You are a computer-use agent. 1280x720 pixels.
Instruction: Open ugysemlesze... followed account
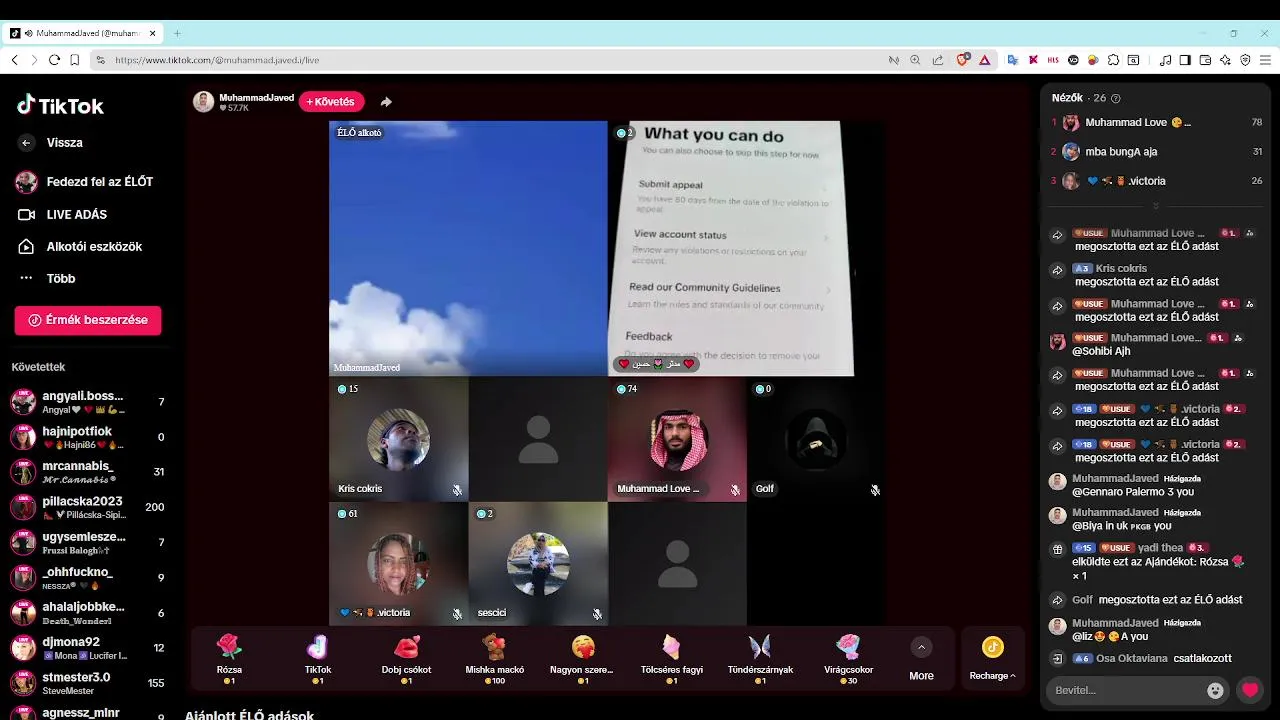[88, 542]
